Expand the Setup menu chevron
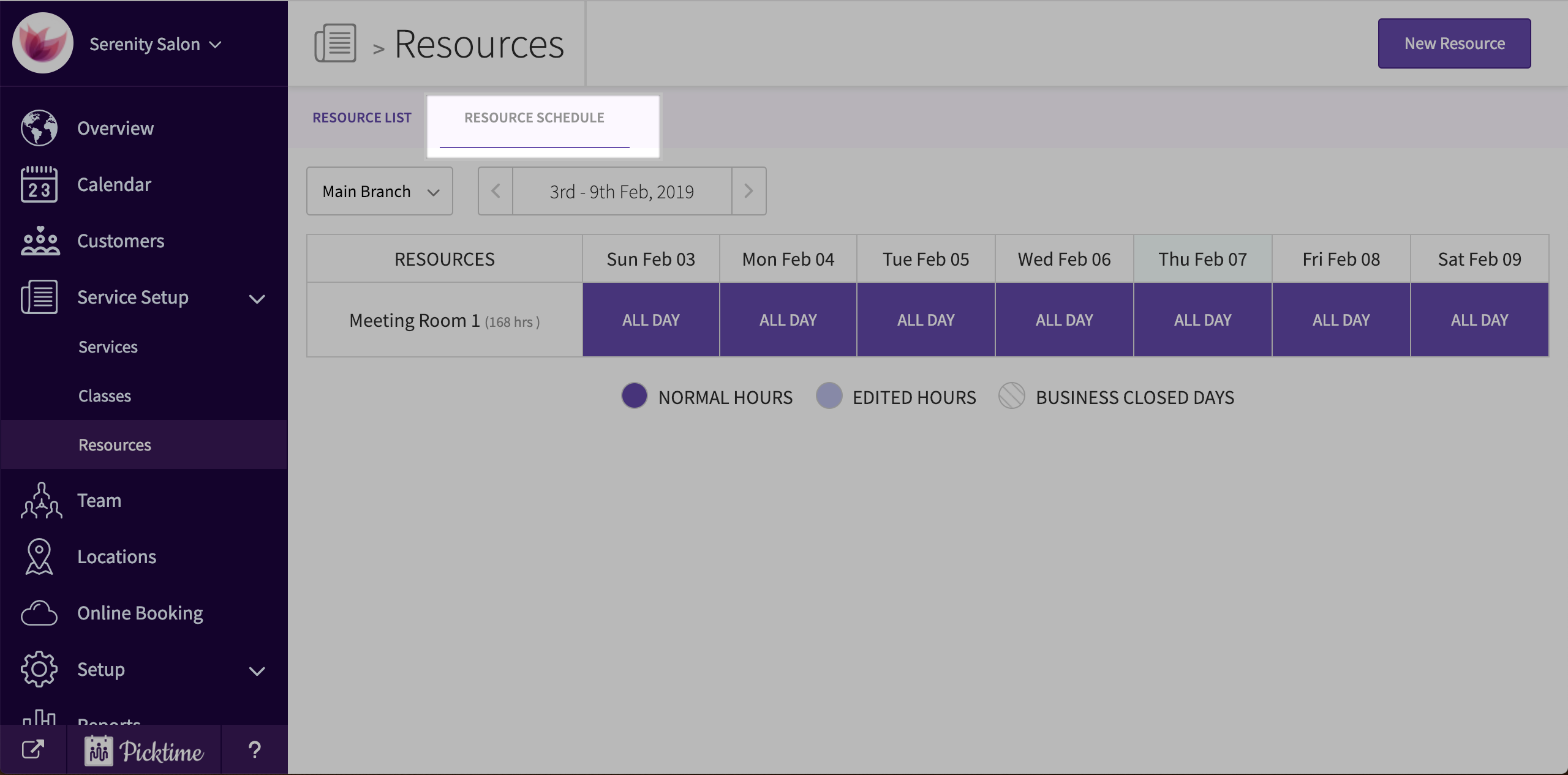Image resolution: width=1568 pixels, height=775 pixels. (257, 671)
